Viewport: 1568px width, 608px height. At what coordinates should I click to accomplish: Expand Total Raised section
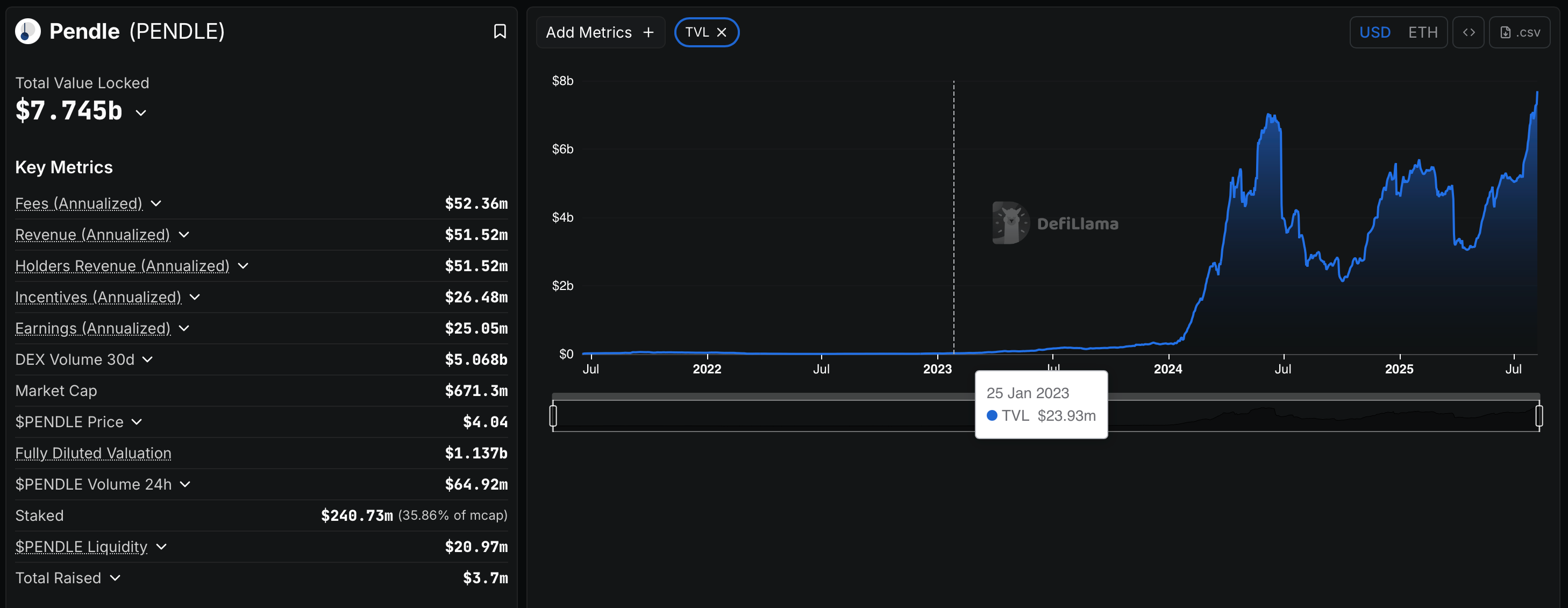115,577
